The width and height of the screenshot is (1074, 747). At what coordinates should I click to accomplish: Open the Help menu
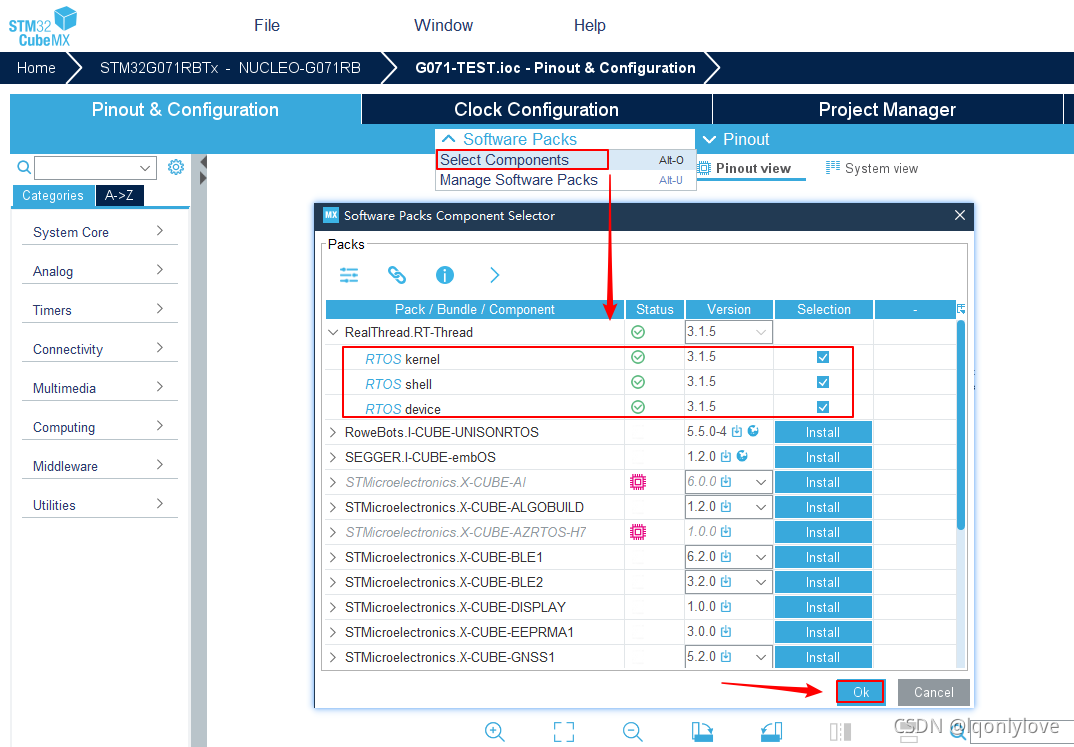click(x=590, y=25)
